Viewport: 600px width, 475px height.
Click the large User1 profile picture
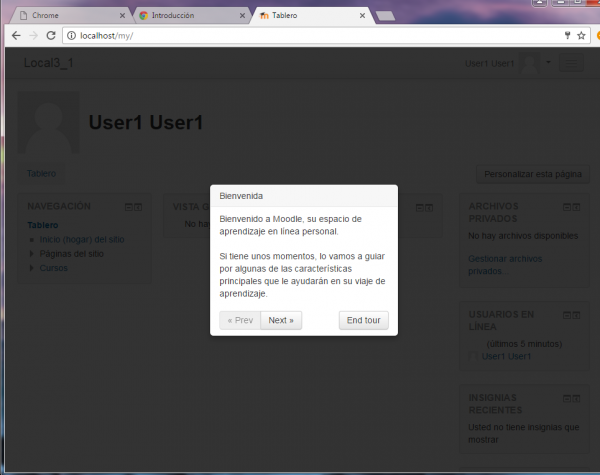[49, 122]
